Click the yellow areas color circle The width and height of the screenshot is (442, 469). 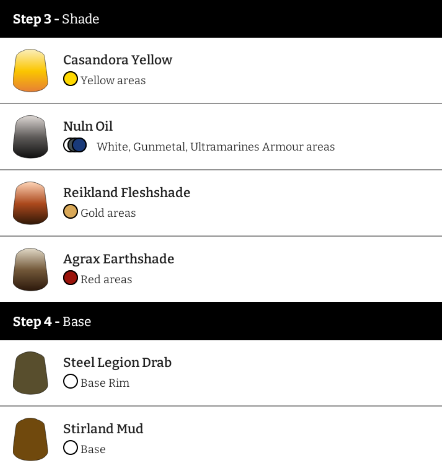click(70, 79)
